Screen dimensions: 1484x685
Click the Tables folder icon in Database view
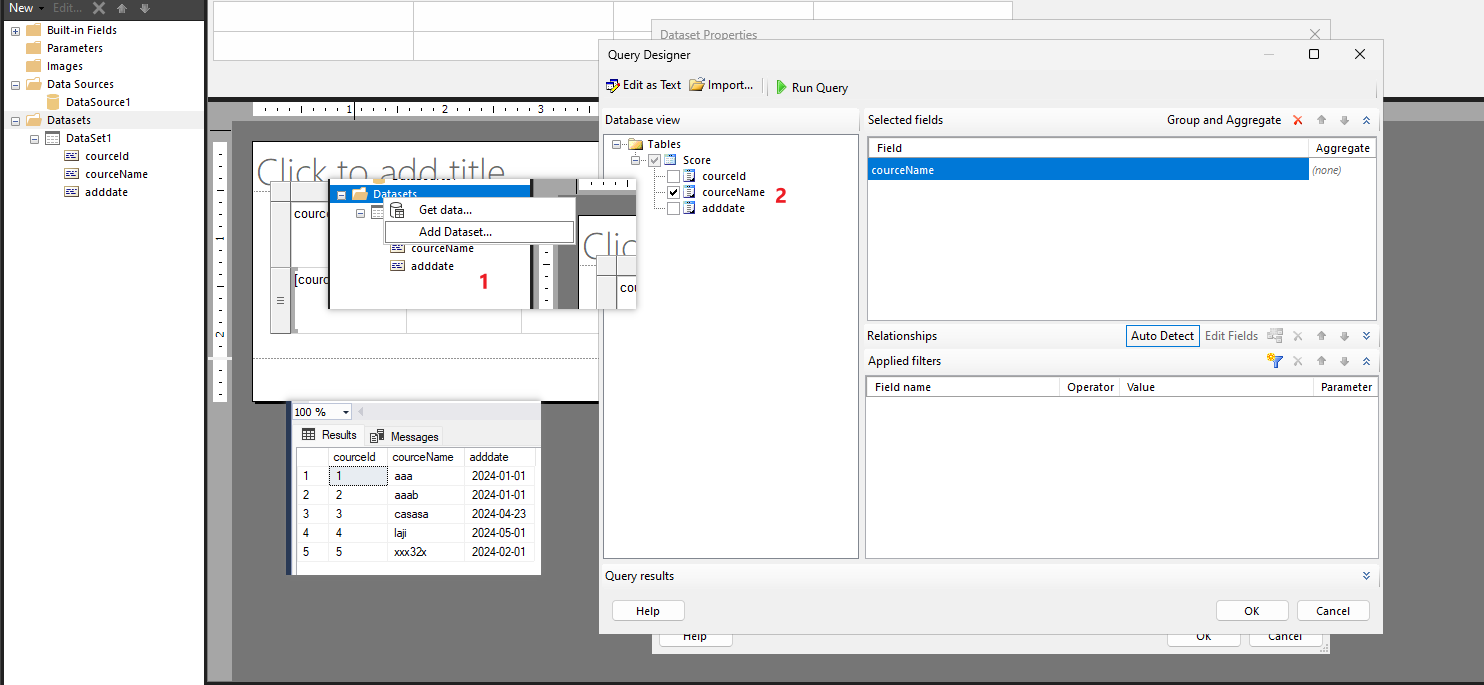tap(635, 144)
